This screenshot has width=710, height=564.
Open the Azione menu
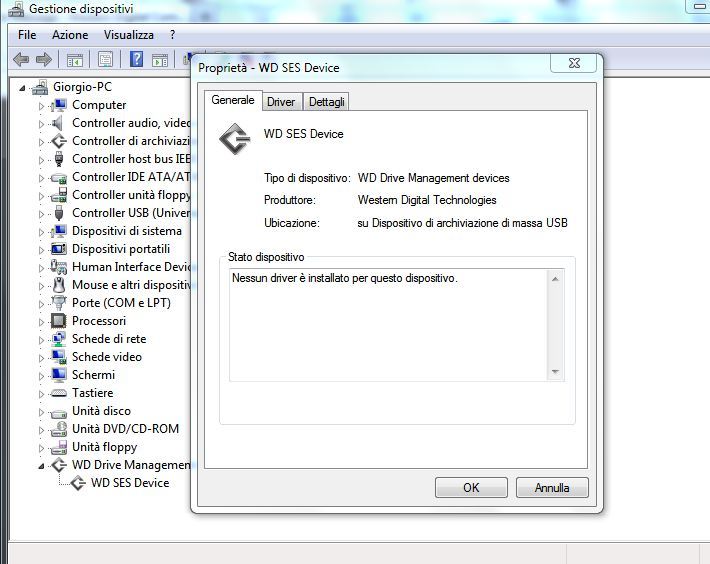pos(70,35)
